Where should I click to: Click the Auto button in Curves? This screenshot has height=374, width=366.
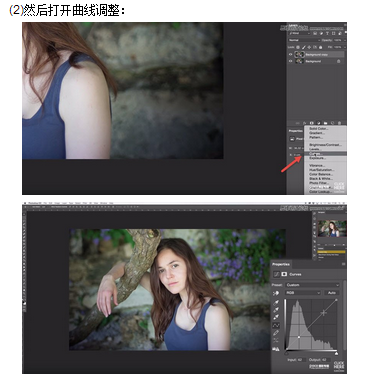point(332,293)
